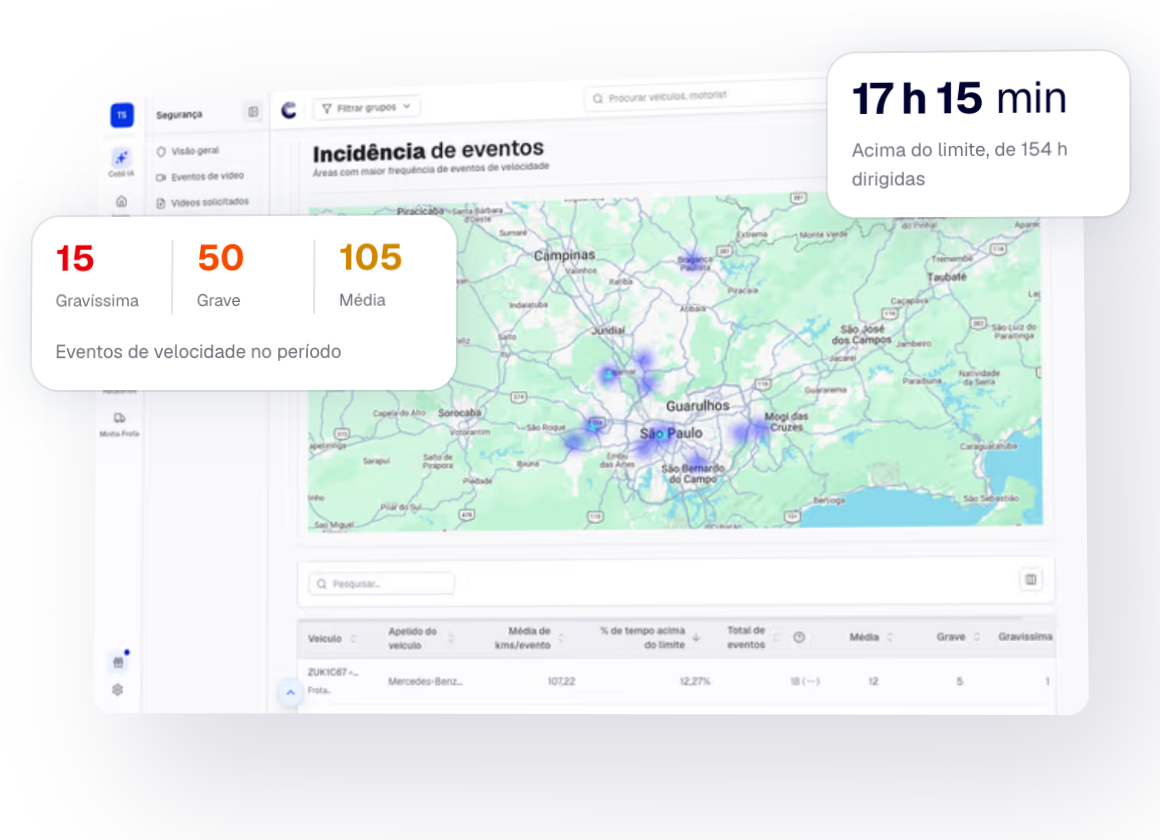Click the Cobli logo in top bar
Viewport: 1160px width, 840px height.
pos(289,110)
